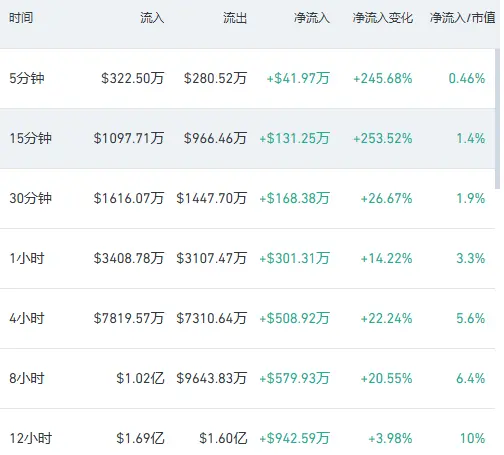
Task: Select the 4小时 row label
Action: (27, 318)
